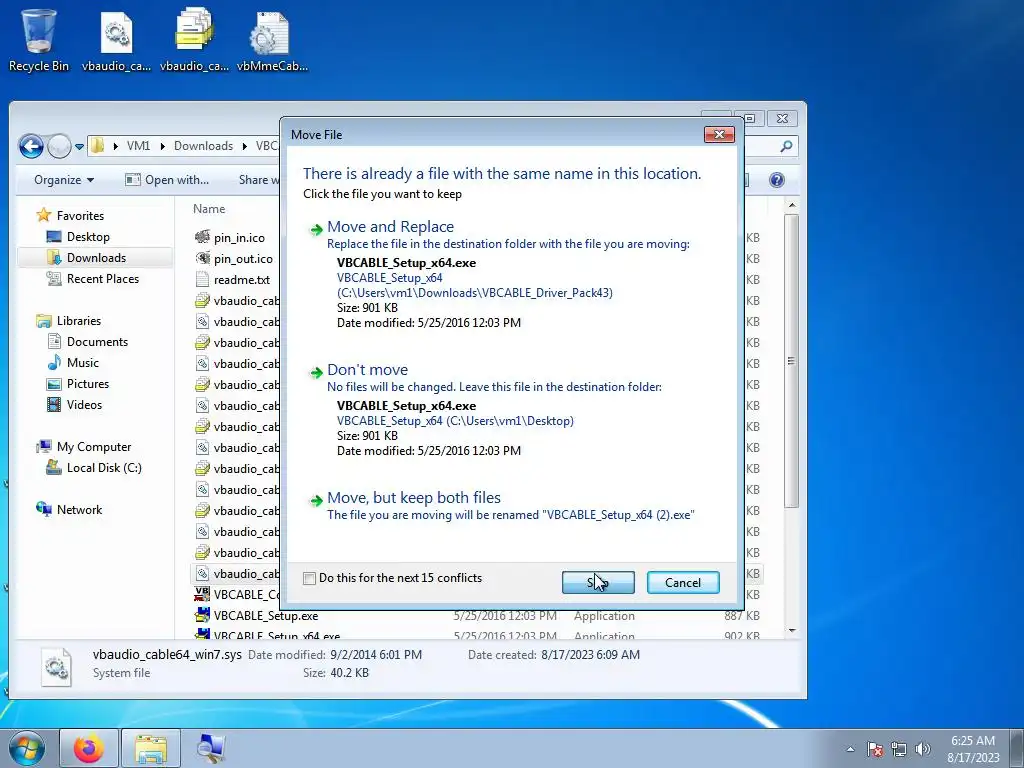Open recent locations dropdown next to Forward arrow

point(79,147)
